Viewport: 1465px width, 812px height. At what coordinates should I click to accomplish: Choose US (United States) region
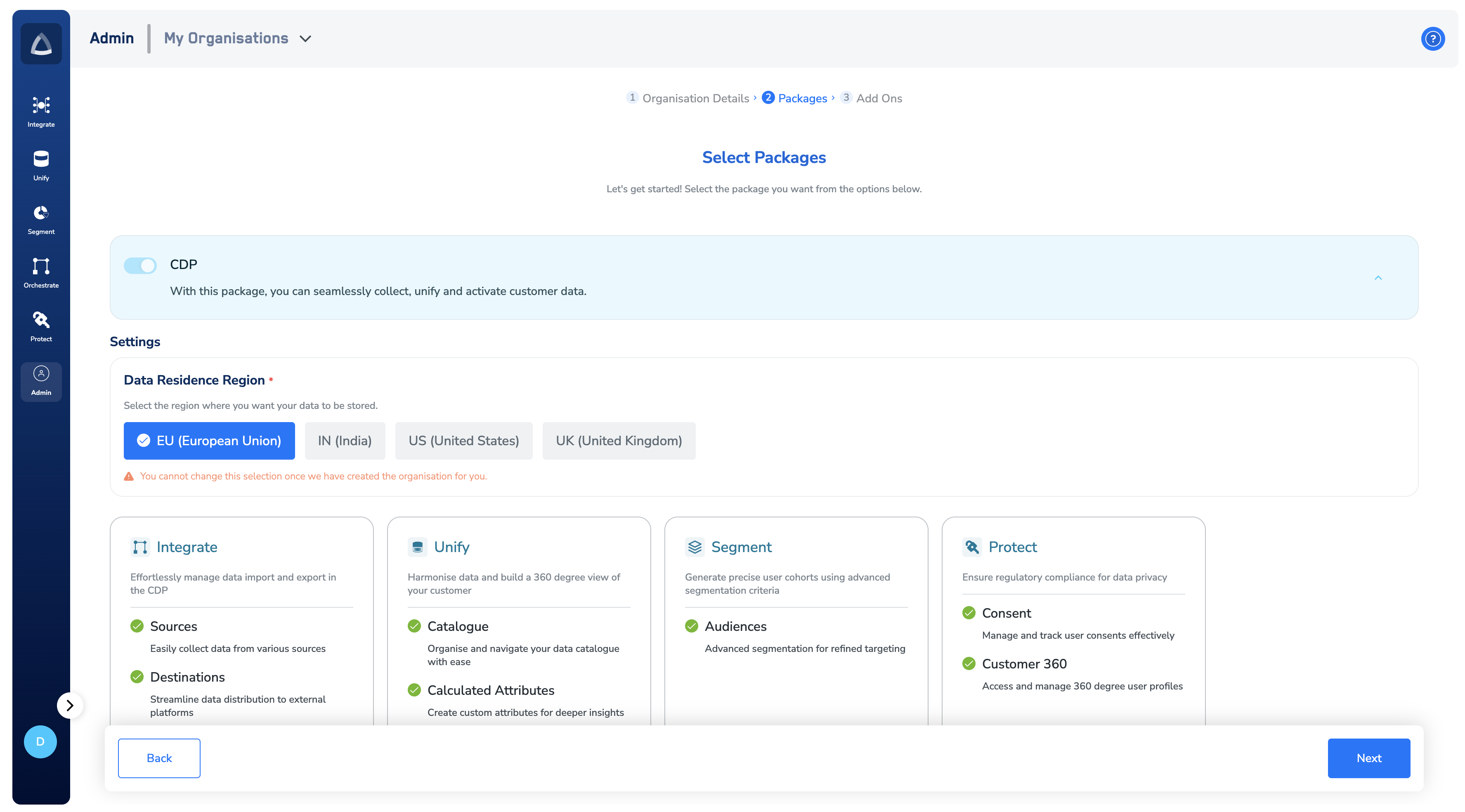pos(463,441)
